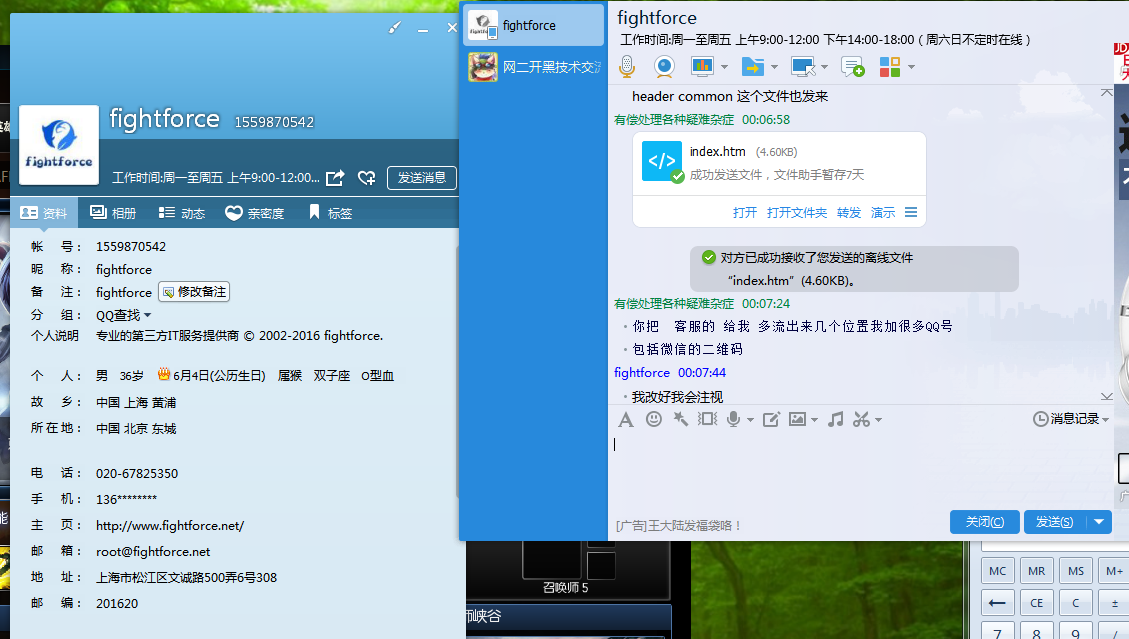Expand the apps grid dropdown arrow

coord(911,67)
